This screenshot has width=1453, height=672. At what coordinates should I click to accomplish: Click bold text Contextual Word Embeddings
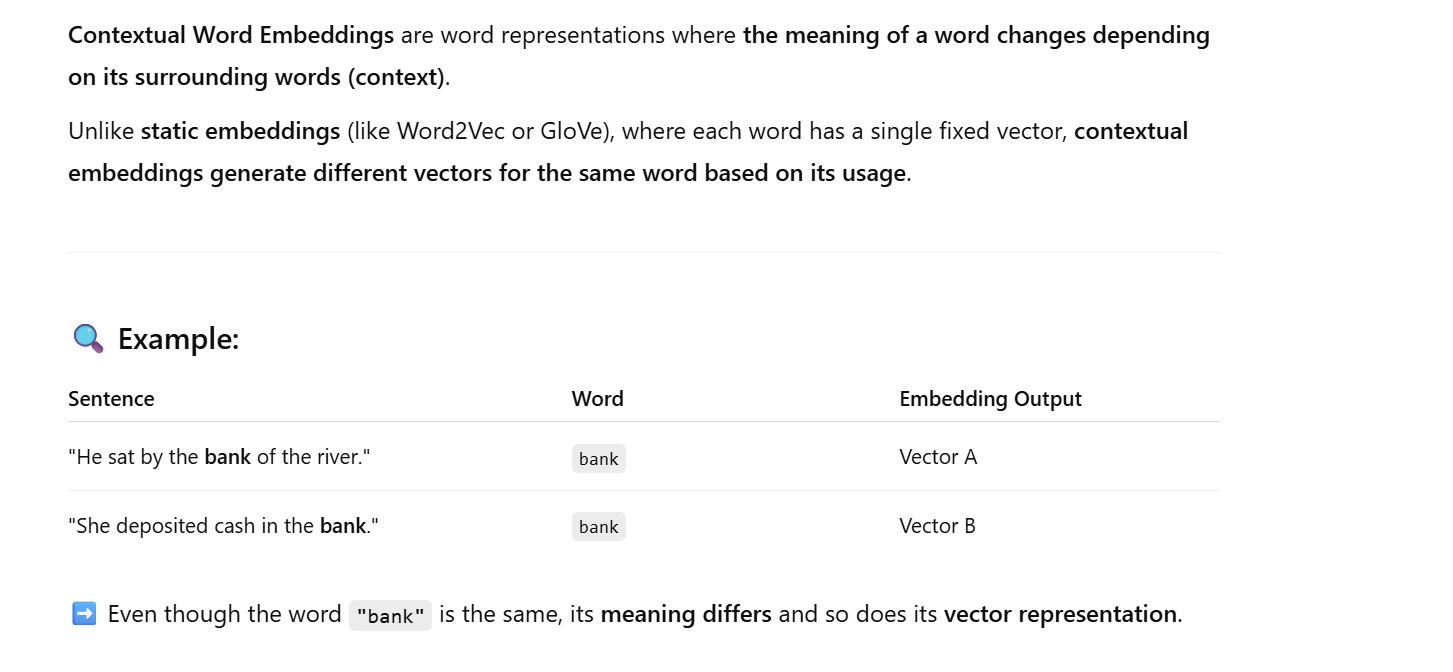pos(231,36)
